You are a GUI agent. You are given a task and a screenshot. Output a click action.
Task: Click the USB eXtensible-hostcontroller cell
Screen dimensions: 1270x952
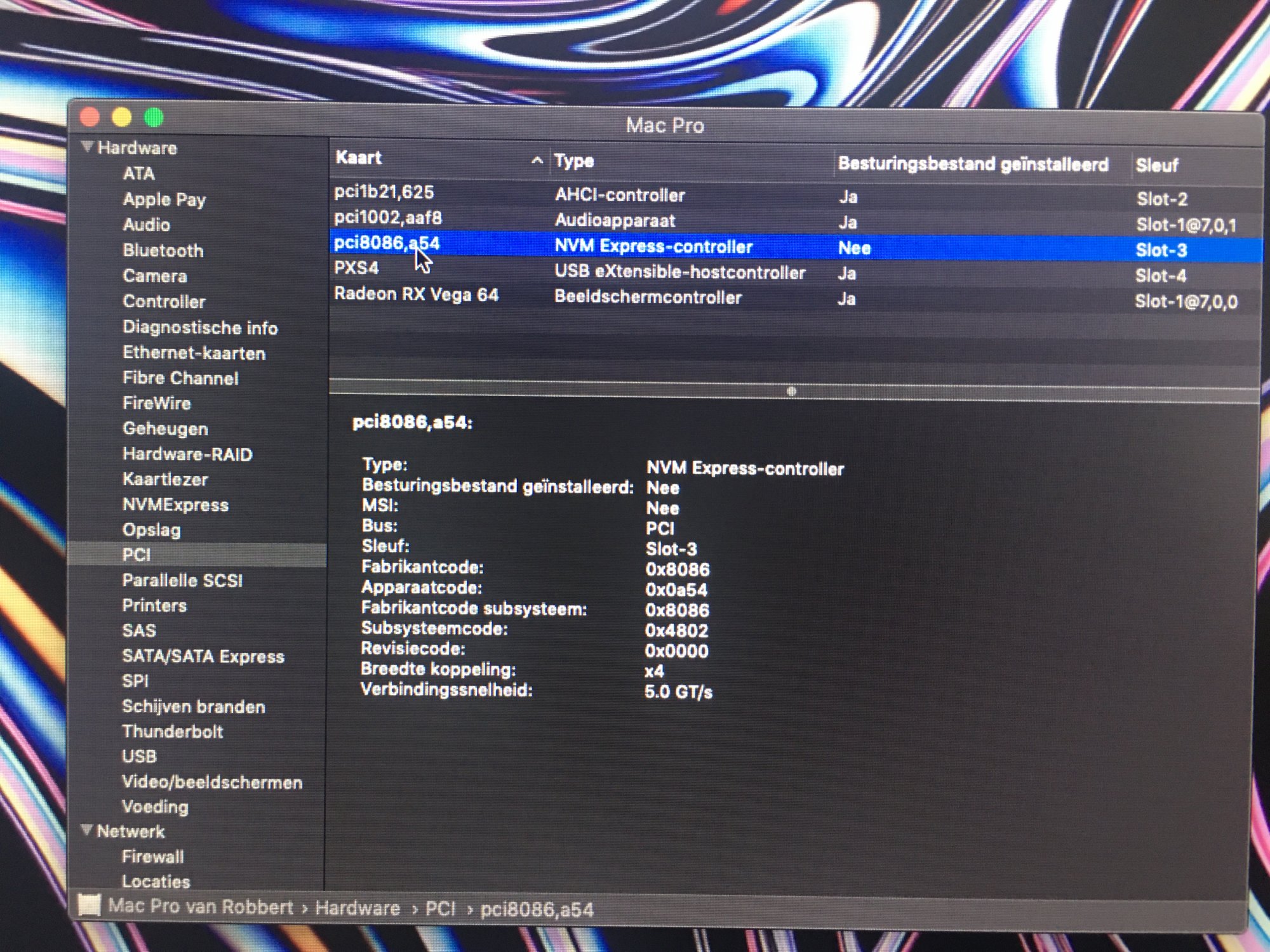680,272
